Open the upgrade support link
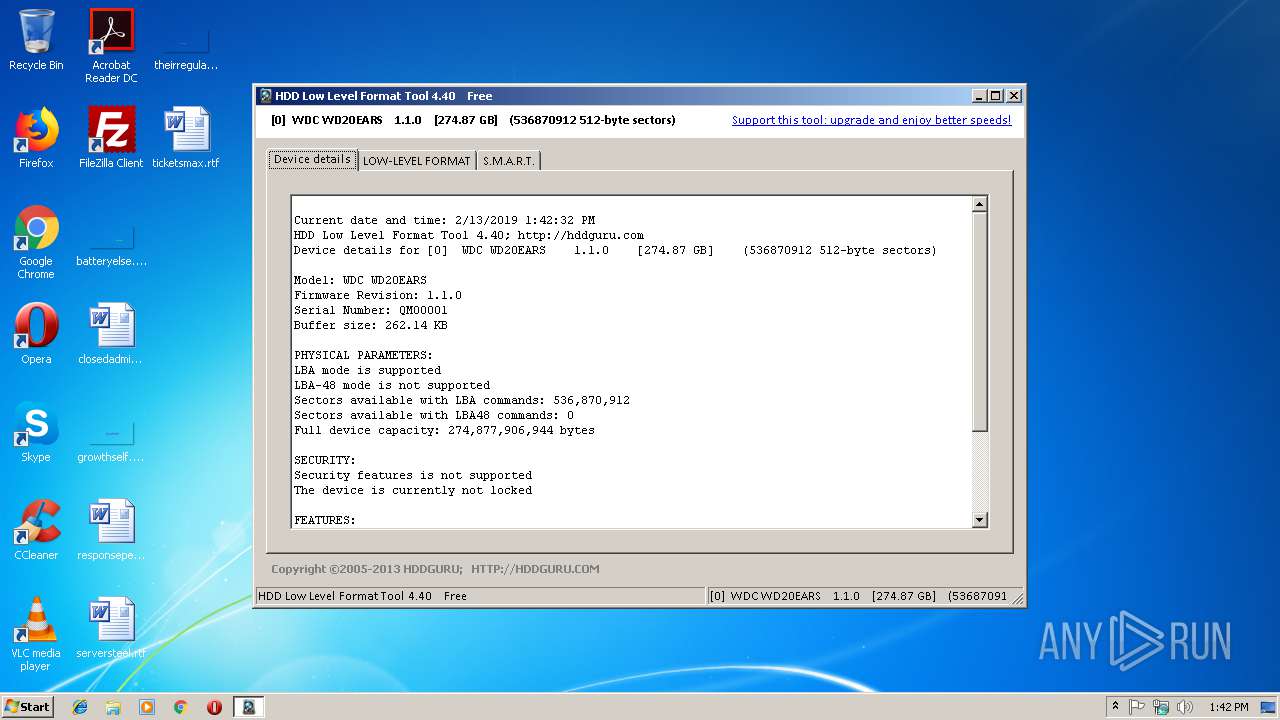 tap(871, 120)
